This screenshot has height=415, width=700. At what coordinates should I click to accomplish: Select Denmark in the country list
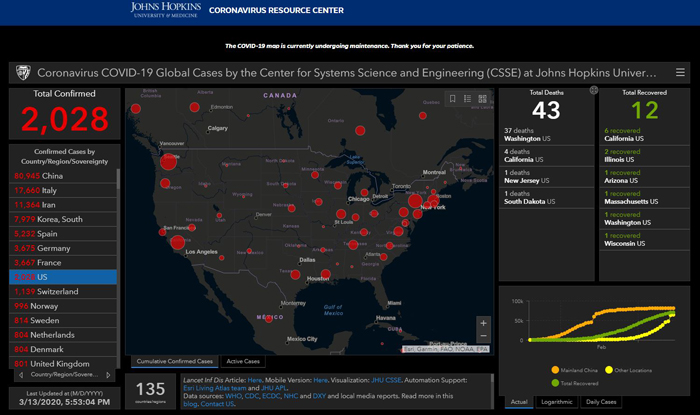pyautogui.click(x=63, y=349)
